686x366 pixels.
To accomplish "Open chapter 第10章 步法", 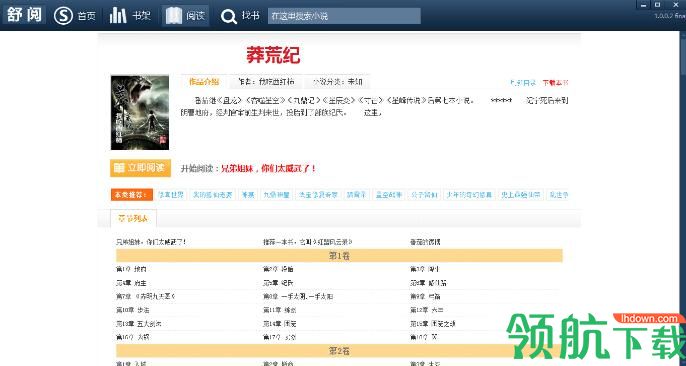I will pos(133,310).
